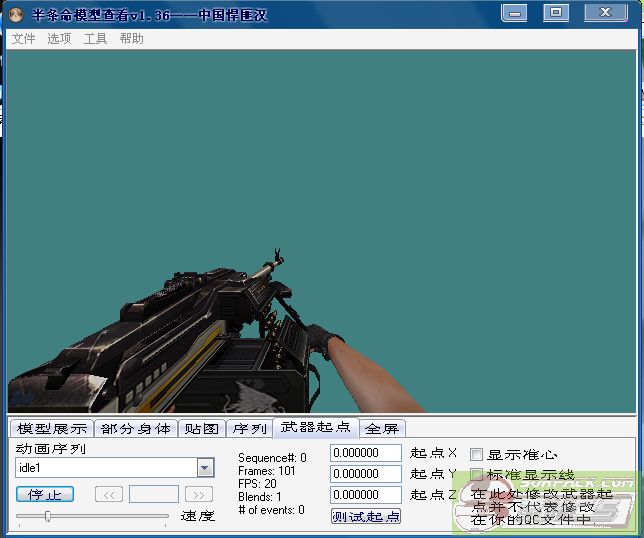Maximize the model viewer window
Image resolution: width=644 pixels, height=538 pixels.
[556, 13]
